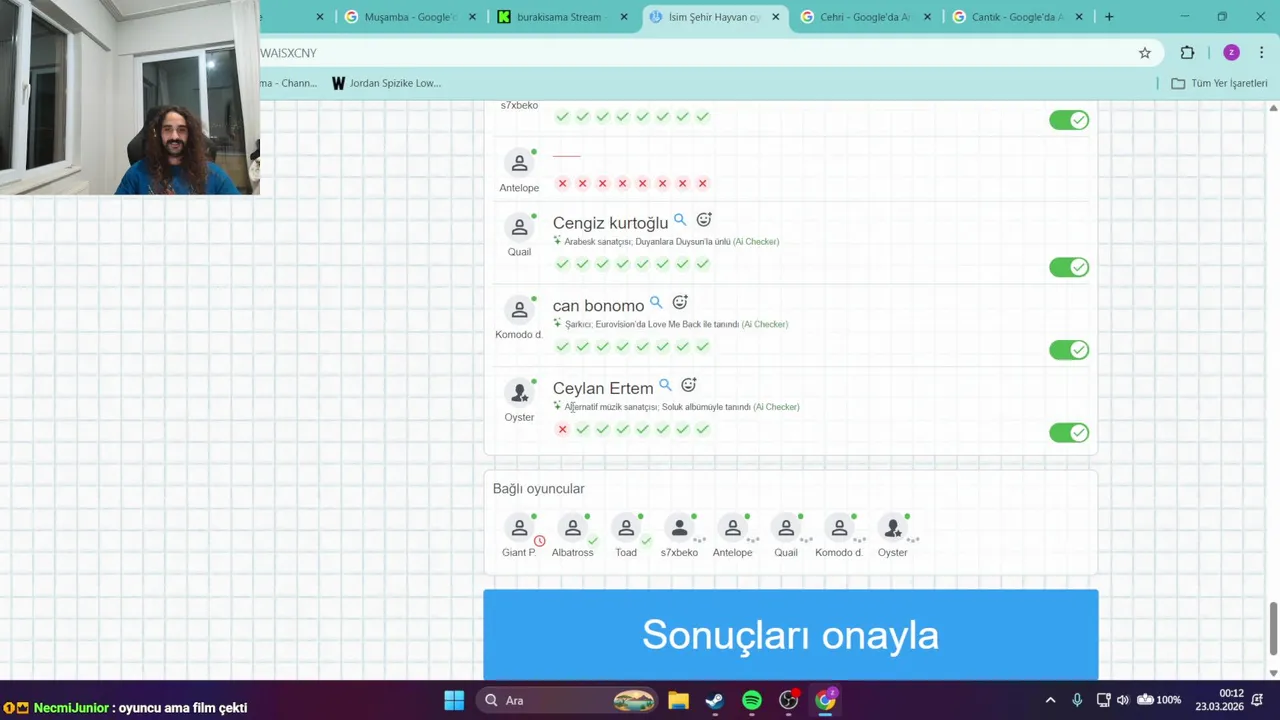The width and height of the screenshot is (1280, 720).
Task: Toggle off s7xbeko's answer switch
Action: coord(1069,120)
